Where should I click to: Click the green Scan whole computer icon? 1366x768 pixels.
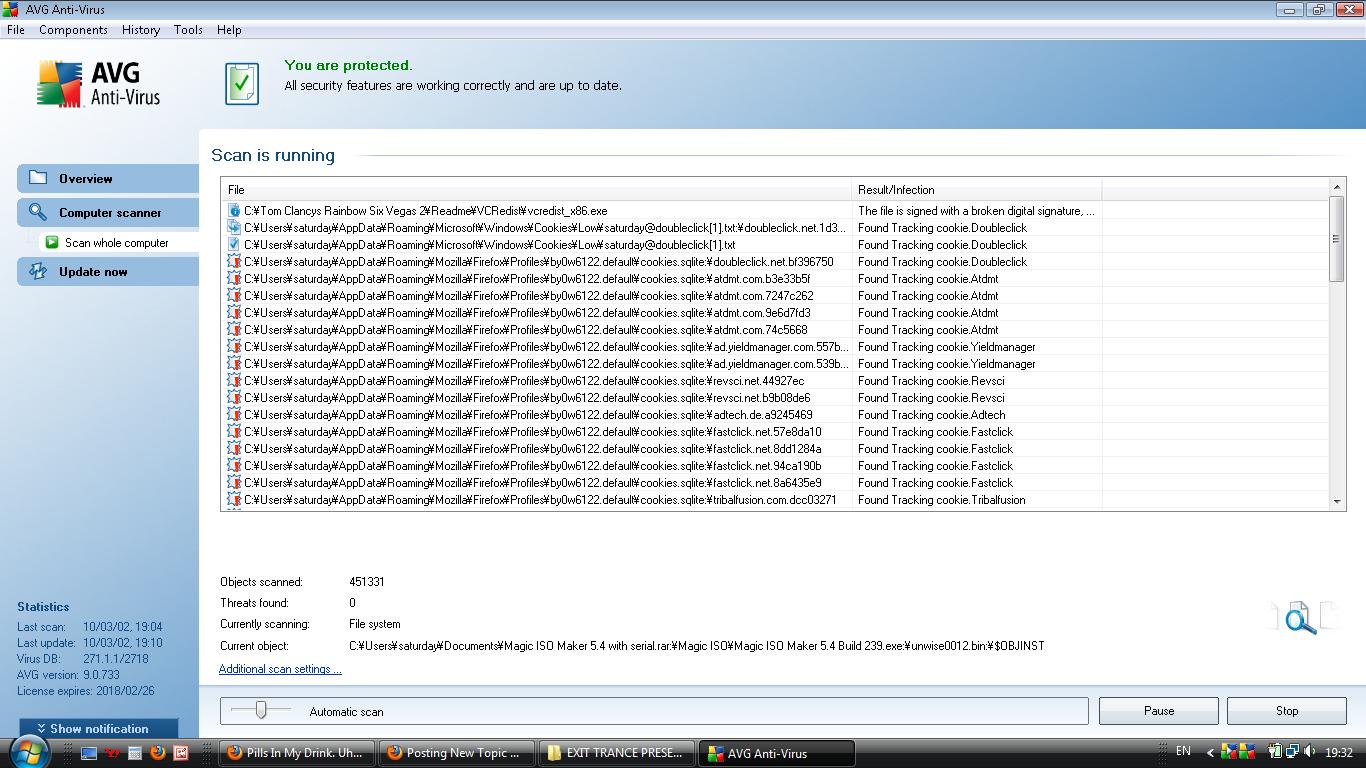click(52, 243)
